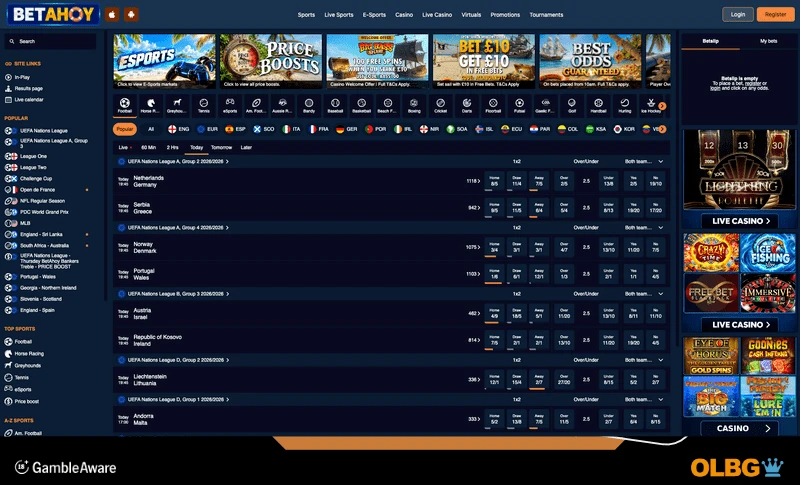Select the Greyhounds sport icon

(x=177, y=106)
